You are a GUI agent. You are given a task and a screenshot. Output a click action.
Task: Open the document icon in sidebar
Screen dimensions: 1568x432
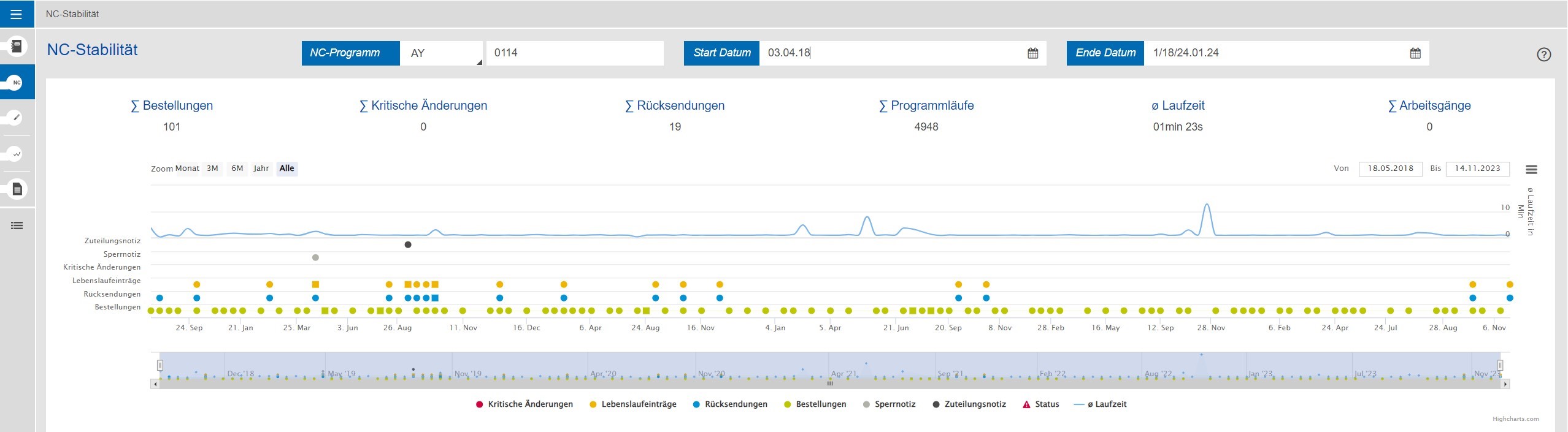[x=17, y=189]
